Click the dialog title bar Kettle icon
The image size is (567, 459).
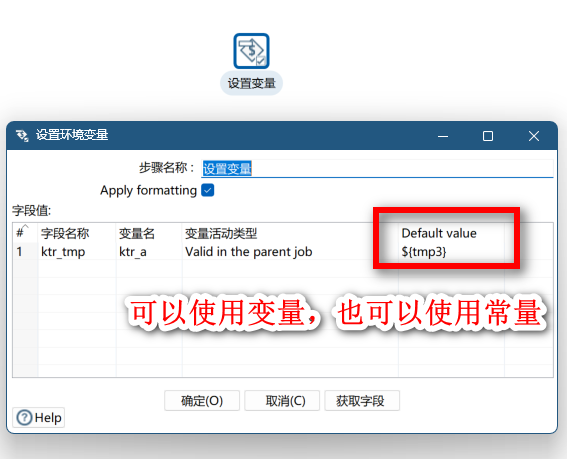pos(22,136)
